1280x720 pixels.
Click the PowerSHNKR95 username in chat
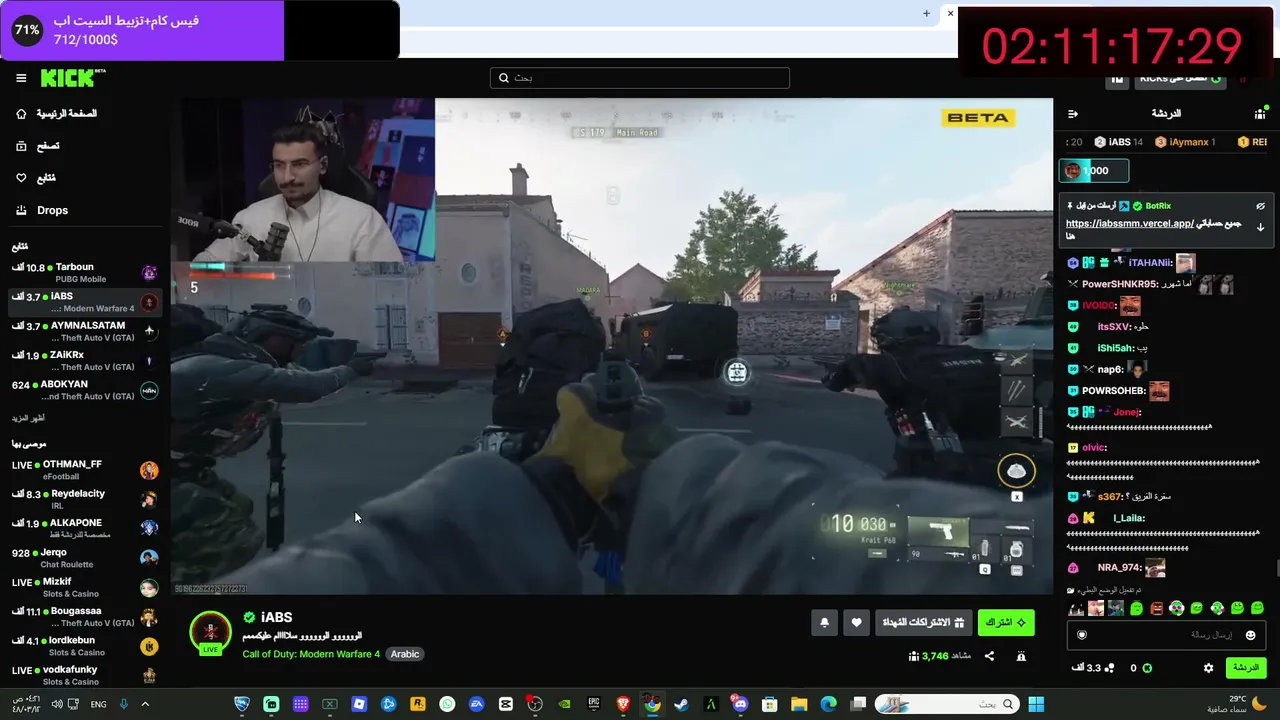coord(1120,284)
